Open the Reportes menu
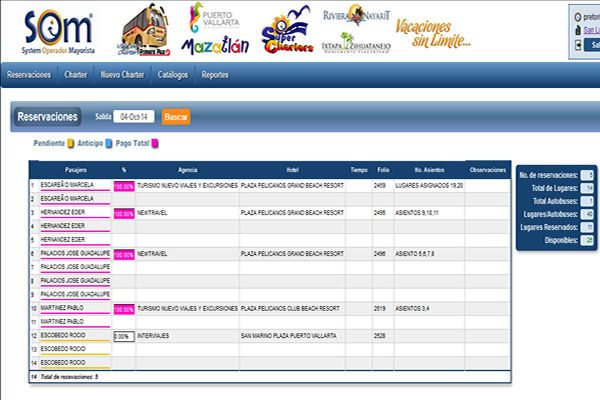 point(215,75)
